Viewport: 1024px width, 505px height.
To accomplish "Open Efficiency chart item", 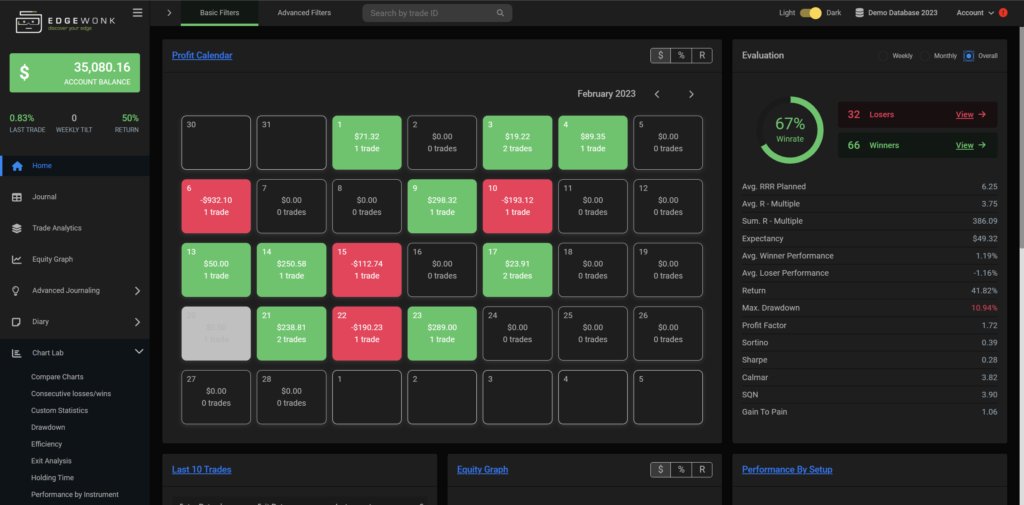I will click(46, 444).
